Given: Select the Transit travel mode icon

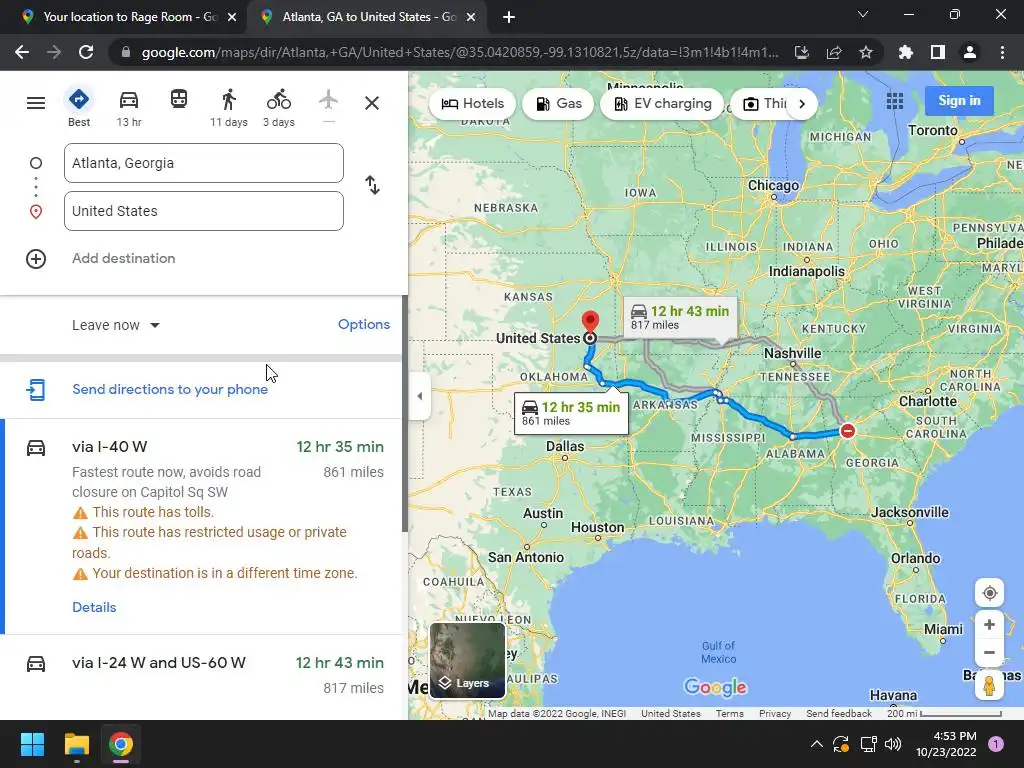Looking at the screenshot, I should 179,100.
